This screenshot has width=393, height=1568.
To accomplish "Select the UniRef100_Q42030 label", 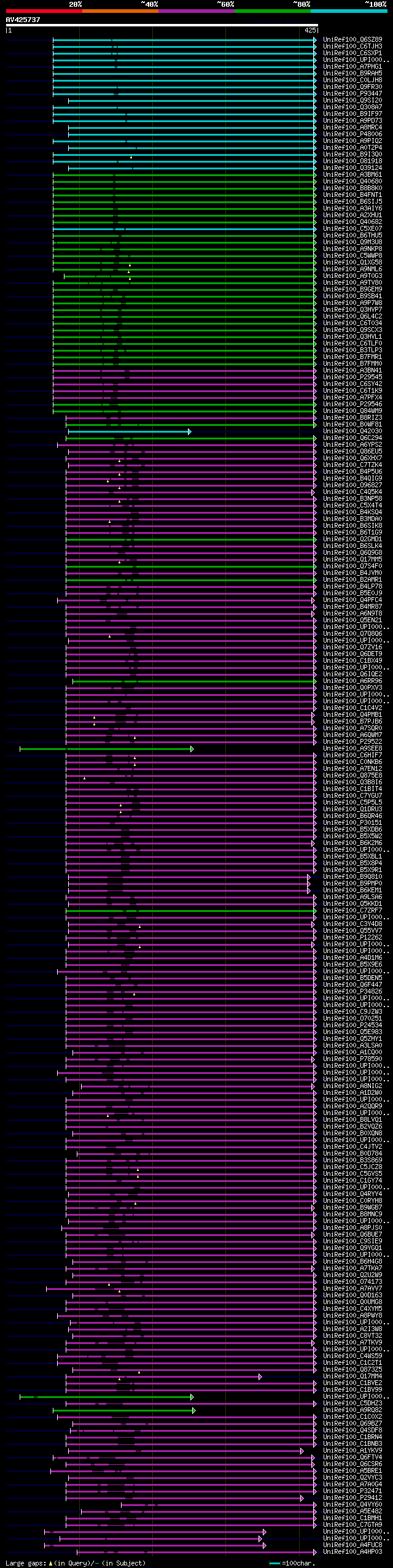I will [352, 431].
